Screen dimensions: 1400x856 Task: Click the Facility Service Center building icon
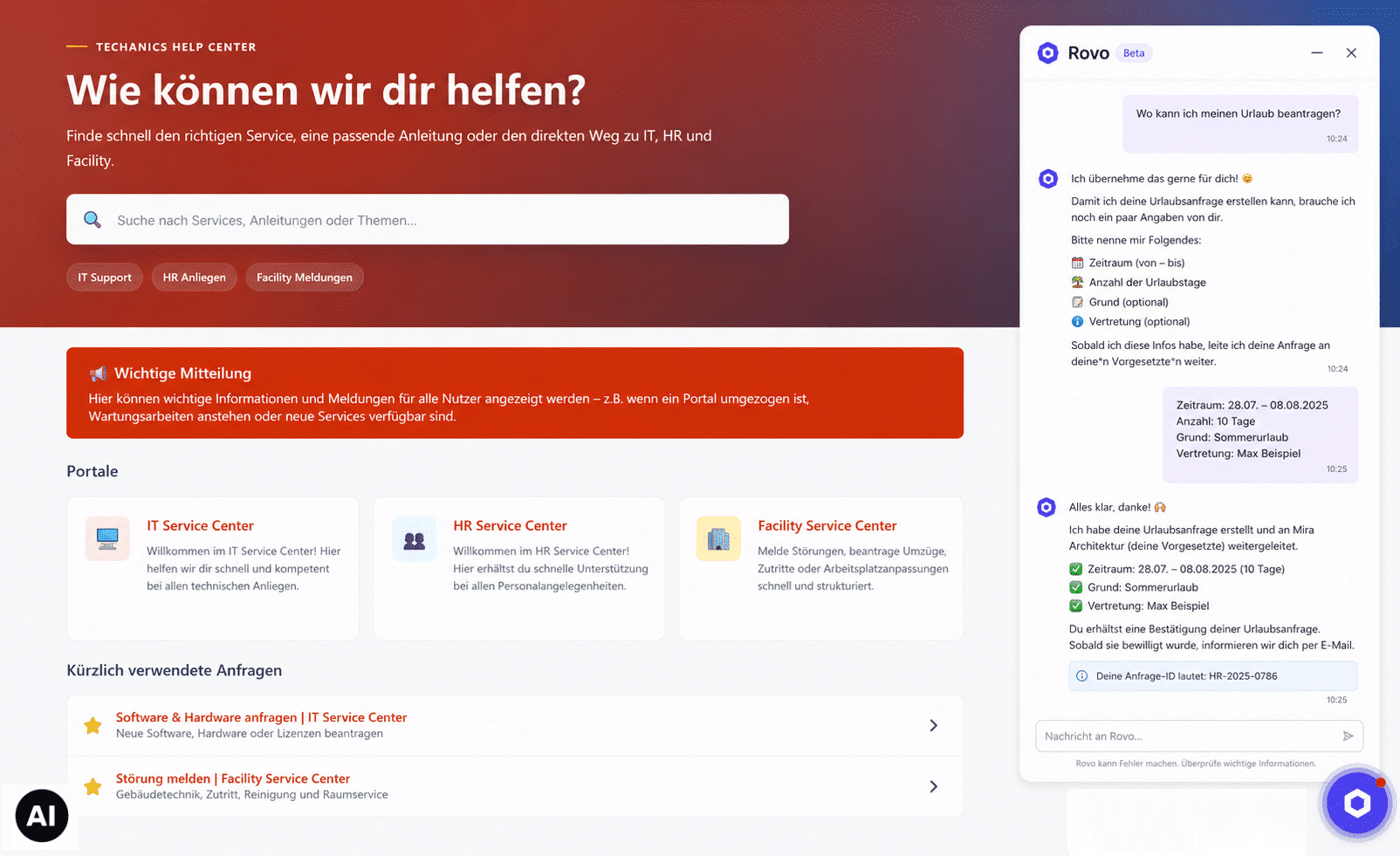(718, 538)
